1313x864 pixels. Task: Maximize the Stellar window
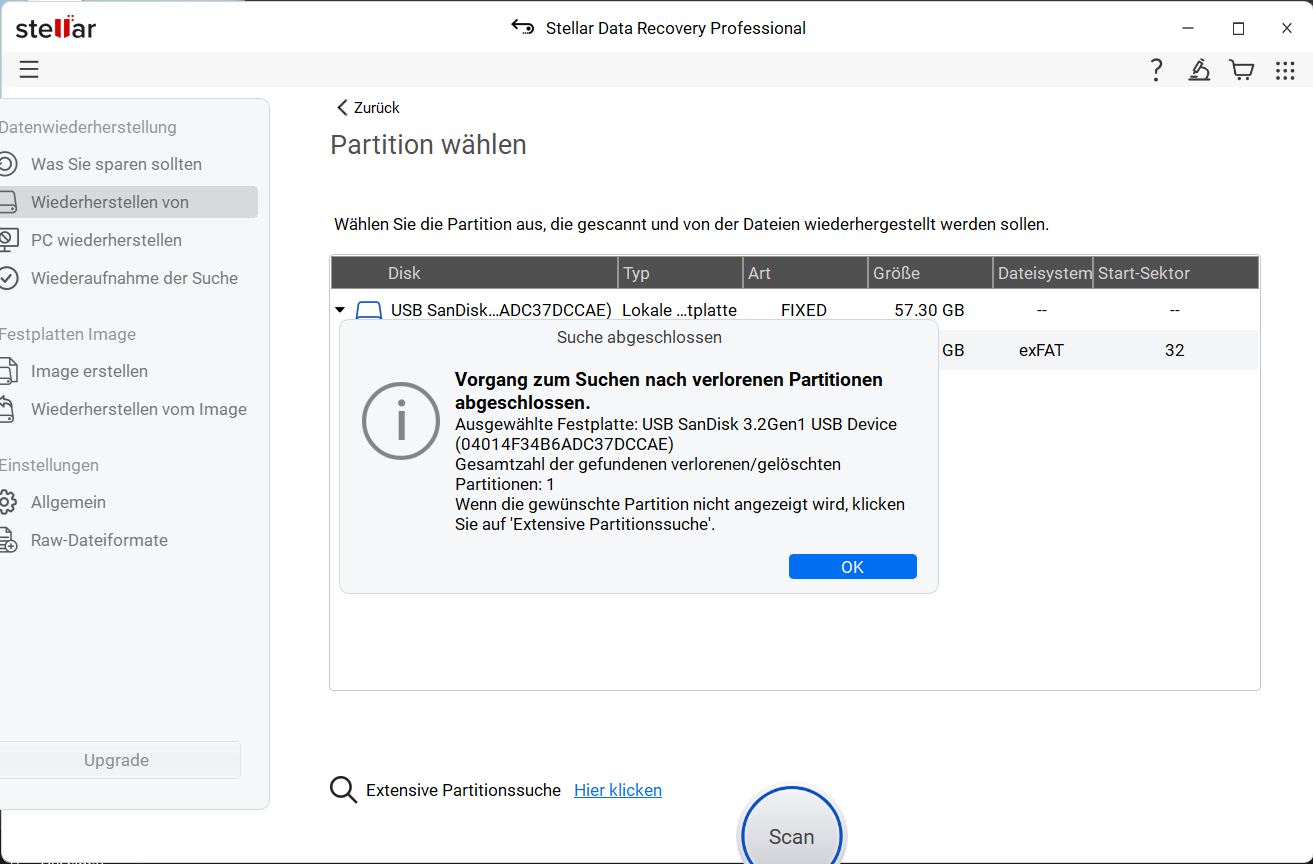[x=1238, y=28]
